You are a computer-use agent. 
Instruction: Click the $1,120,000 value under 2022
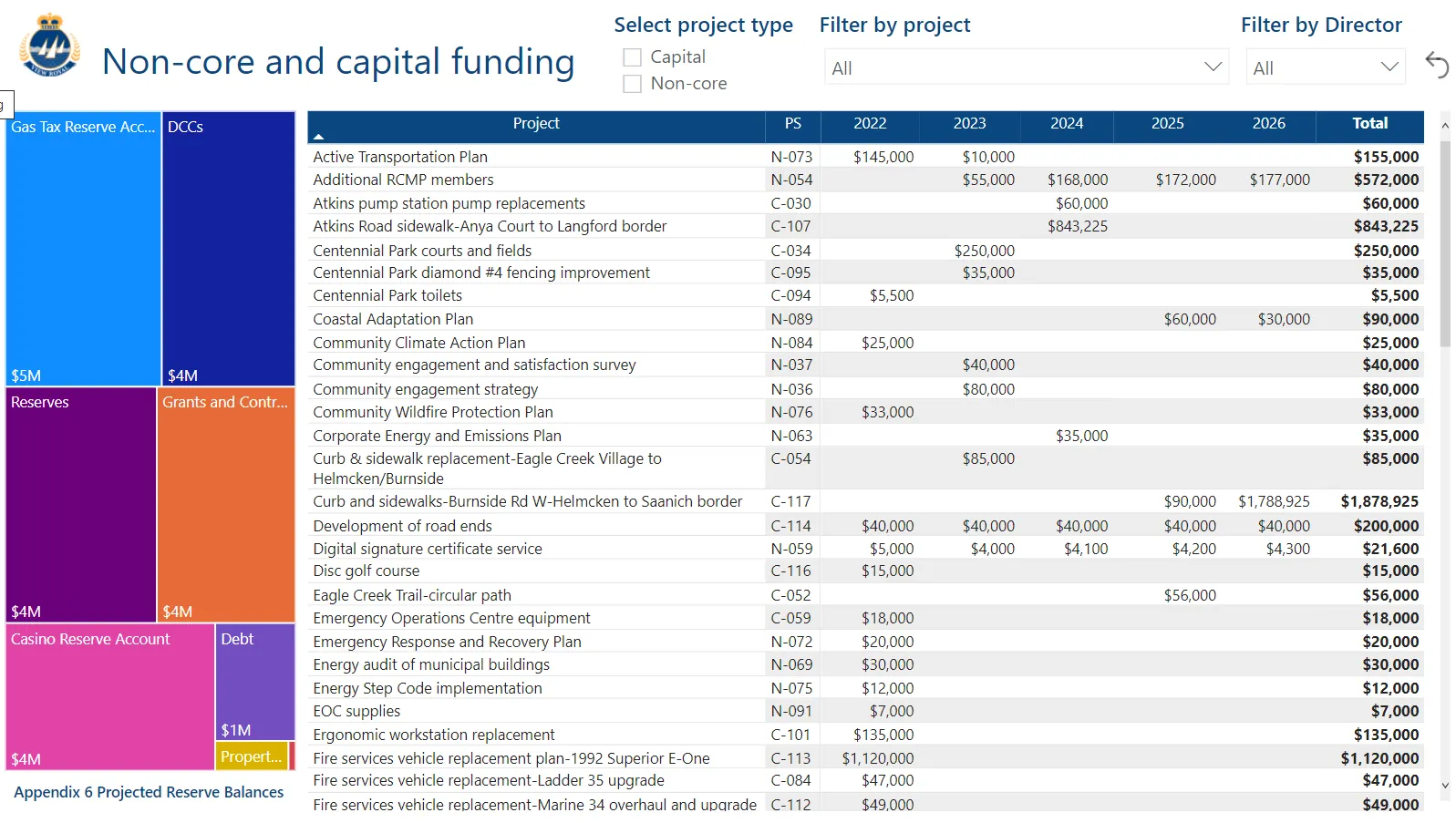coord(878,758)
